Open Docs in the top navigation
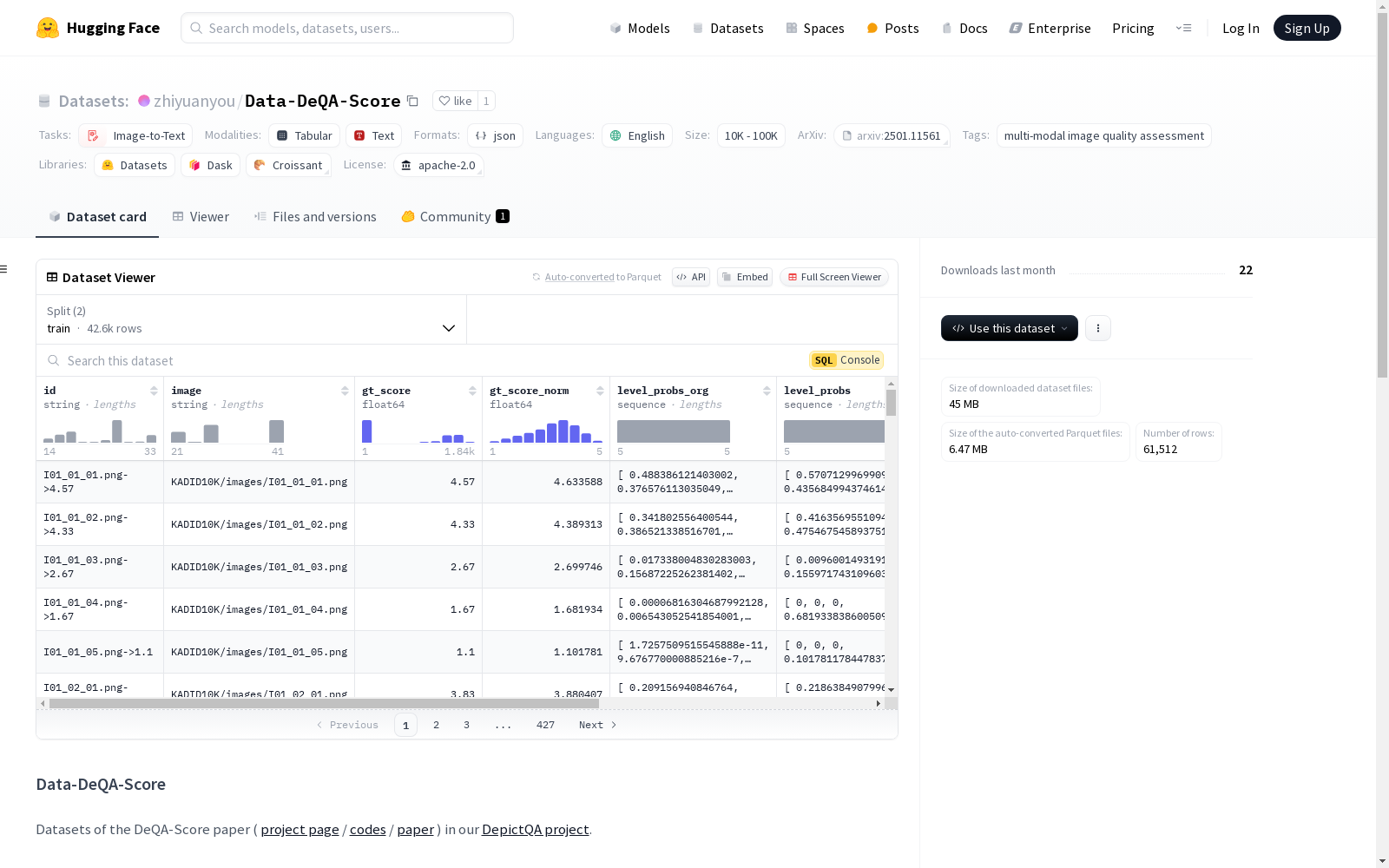 tap(964, 28)
